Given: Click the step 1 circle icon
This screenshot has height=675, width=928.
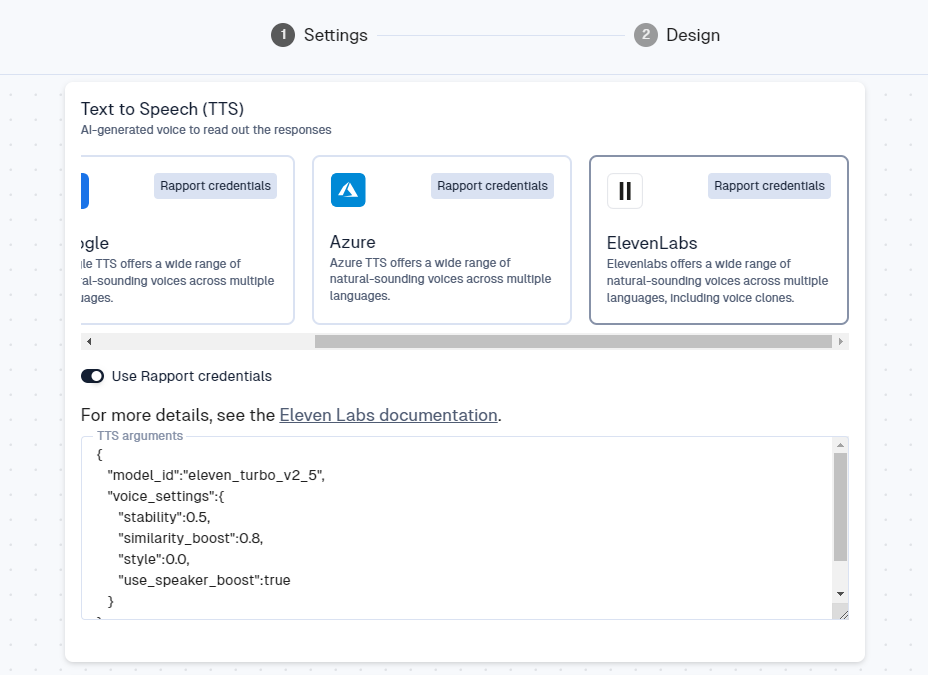Looking at the screenshot, I should coord(283,35).
